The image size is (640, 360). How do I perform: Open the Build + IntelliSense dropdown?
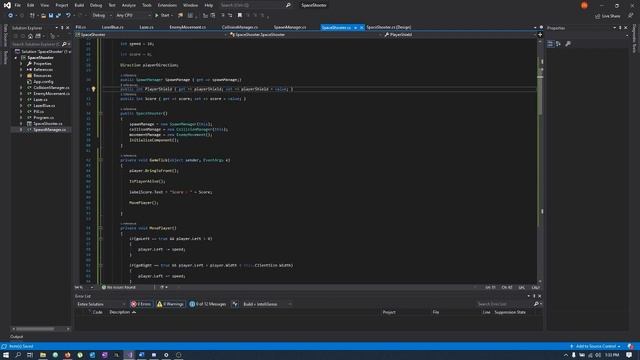pyautogui.click(x=267, y=304)
